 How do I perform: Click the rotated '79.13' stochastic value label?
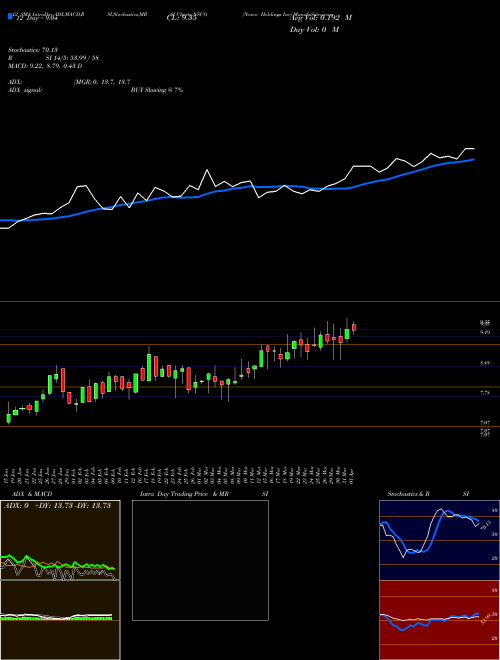click(485, 525)
